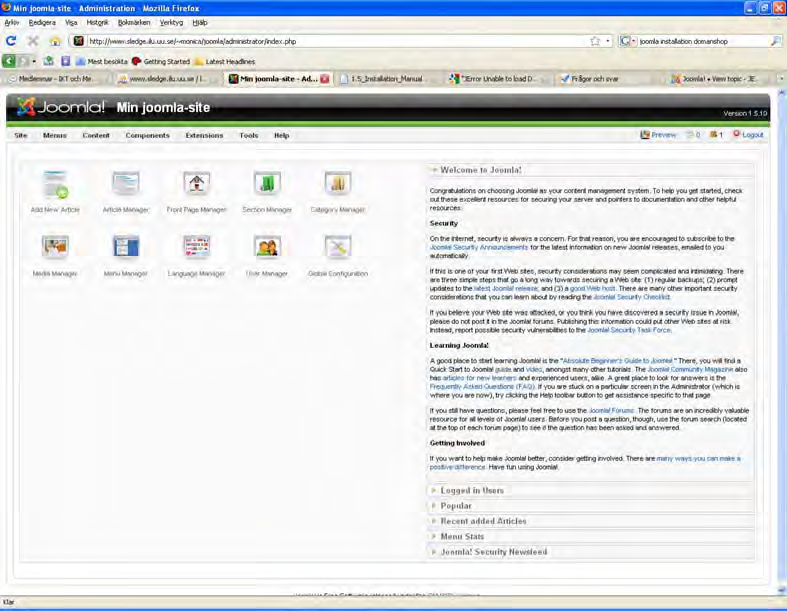Open the URL history dropdown arrow

tap(608, 41)
